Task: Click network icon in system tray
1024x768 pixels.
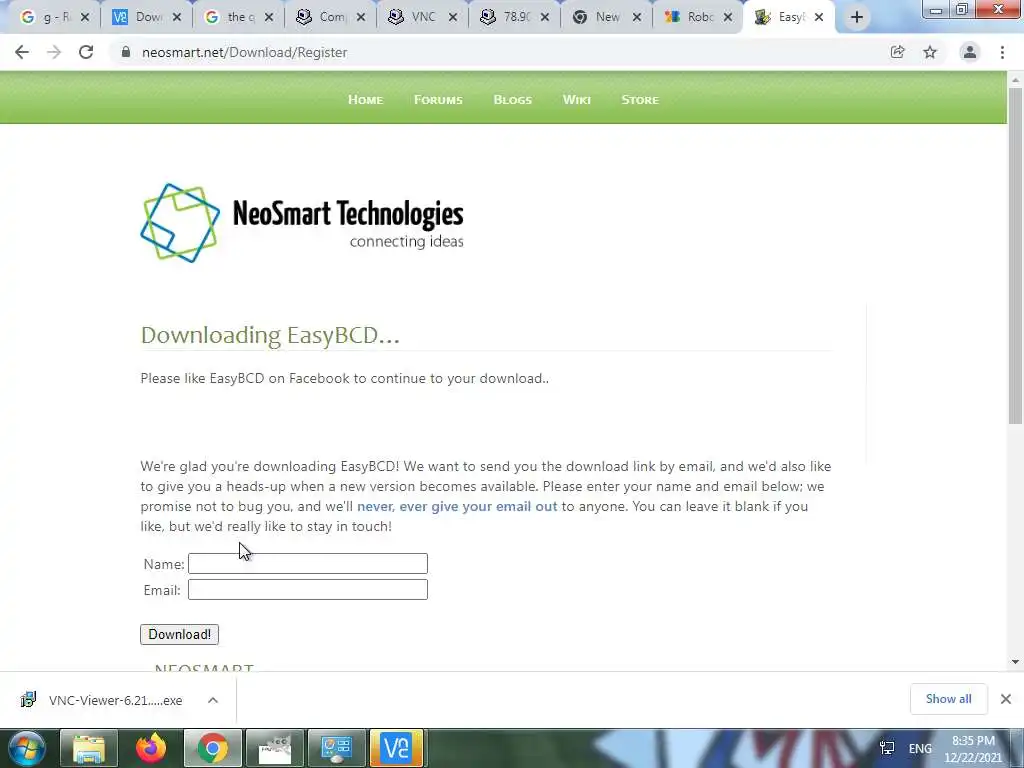Action: pyautogui.click(x=887, y=748)
